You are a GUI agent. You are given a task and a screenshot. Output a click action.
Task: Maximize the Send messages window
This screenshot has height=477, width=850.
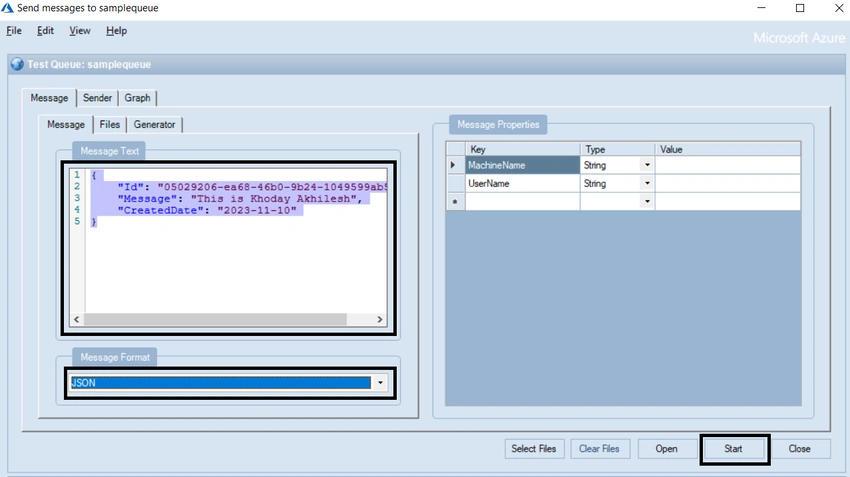(800, 8)
